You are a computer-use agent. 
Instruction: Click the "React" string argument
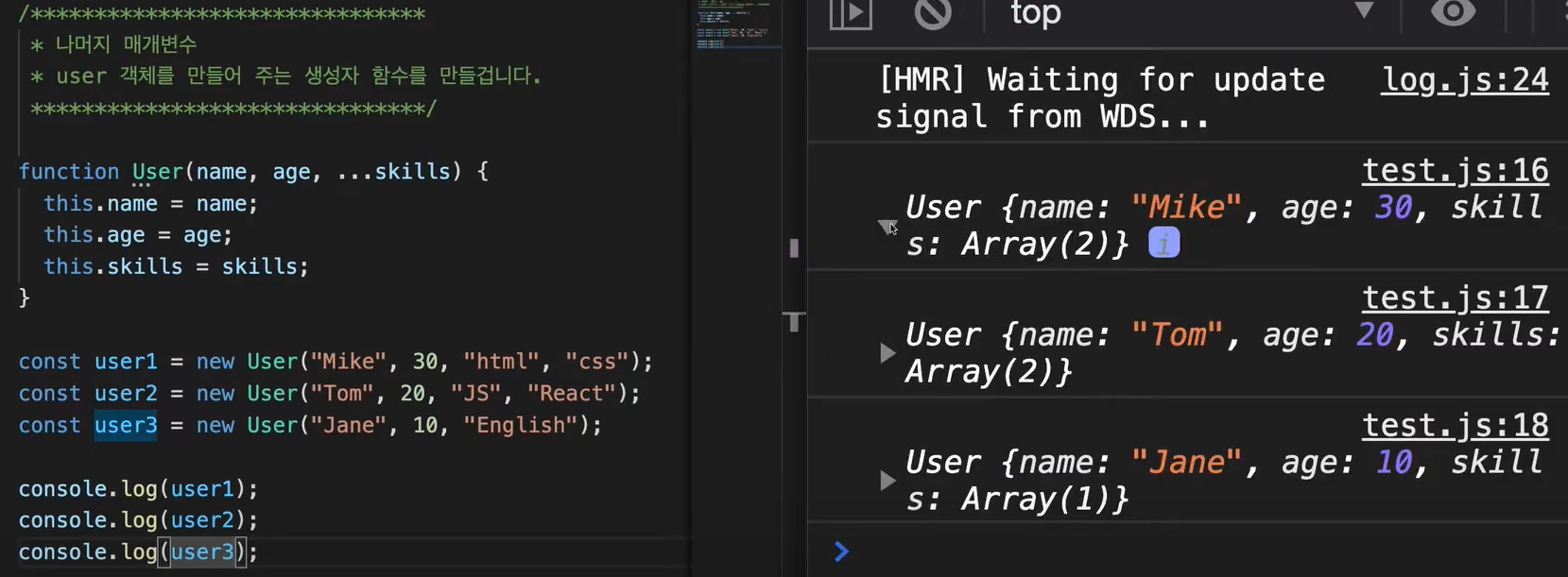coord(571,394)
